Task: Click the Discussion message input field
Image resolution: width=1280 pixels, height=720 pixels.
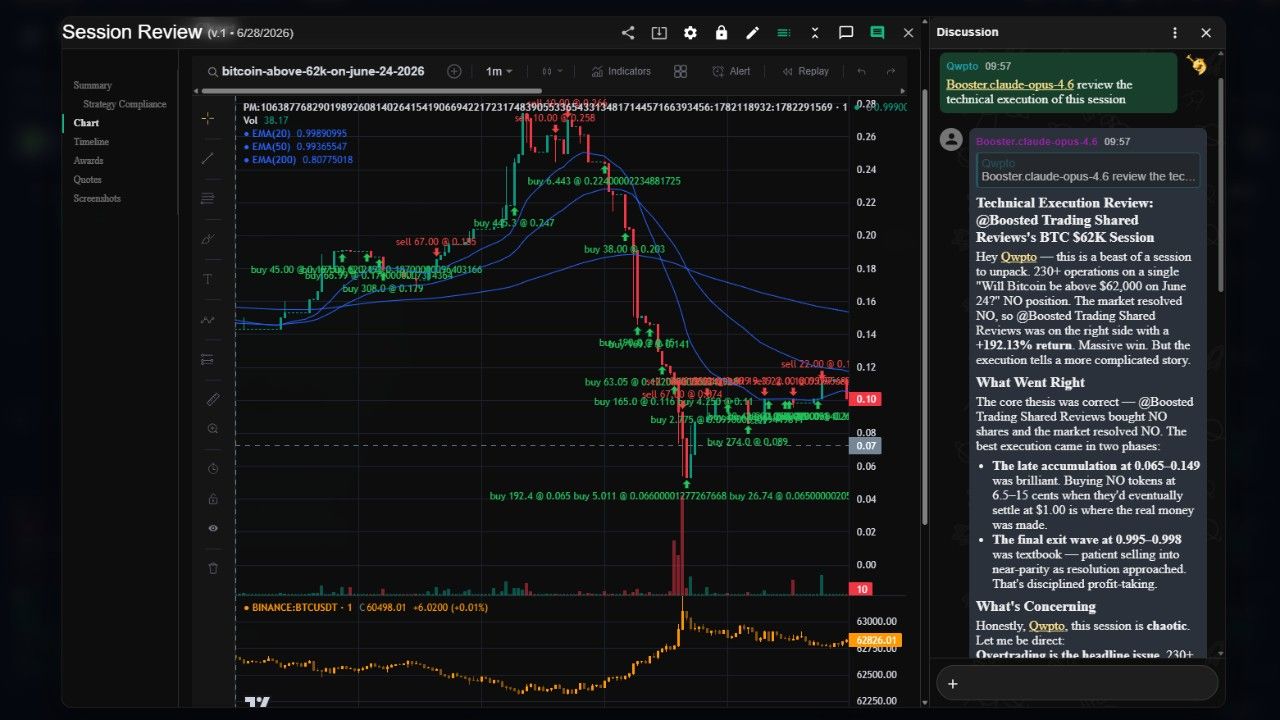Action: 1077,683
